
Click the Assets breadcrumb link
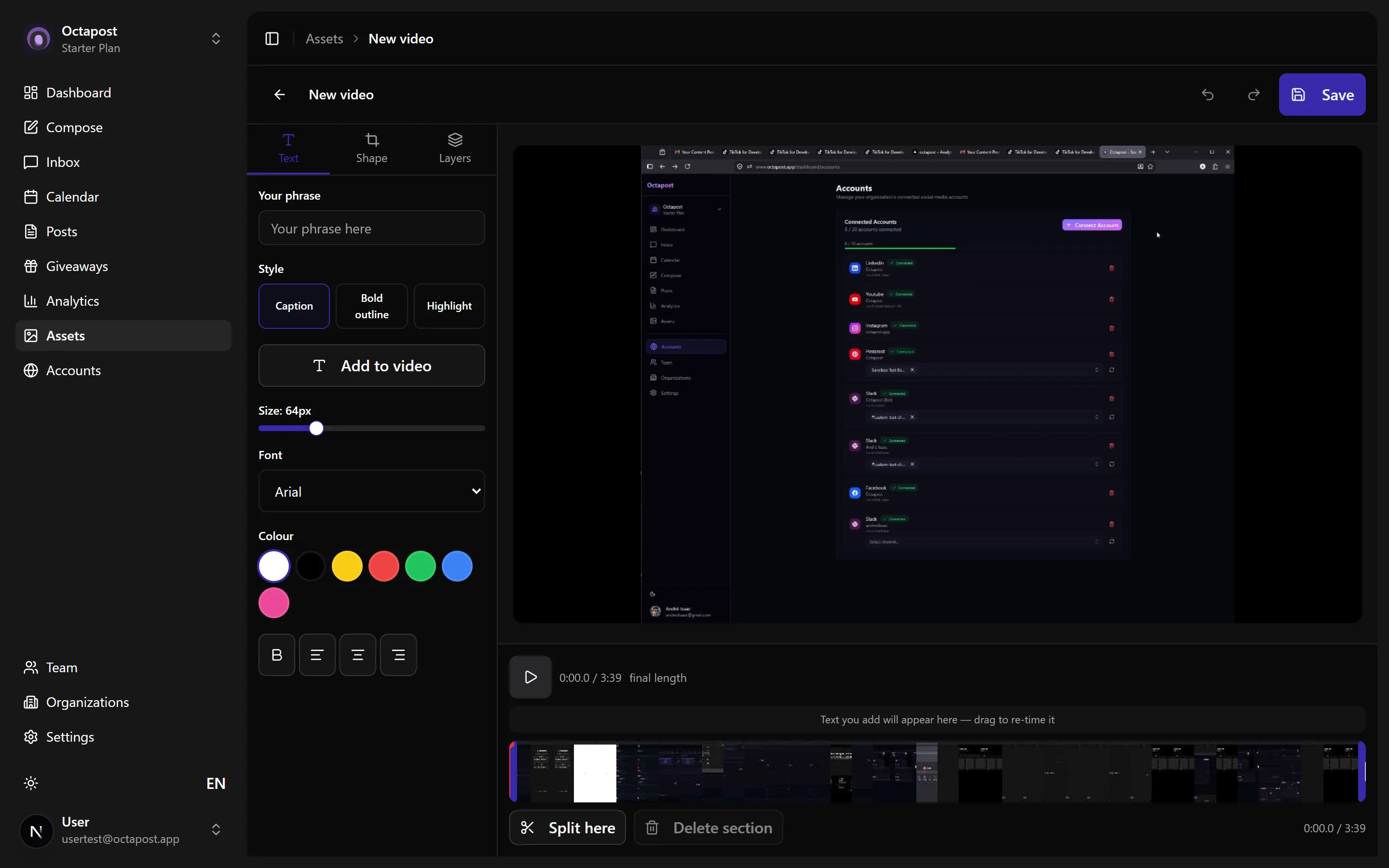[324, 39]
